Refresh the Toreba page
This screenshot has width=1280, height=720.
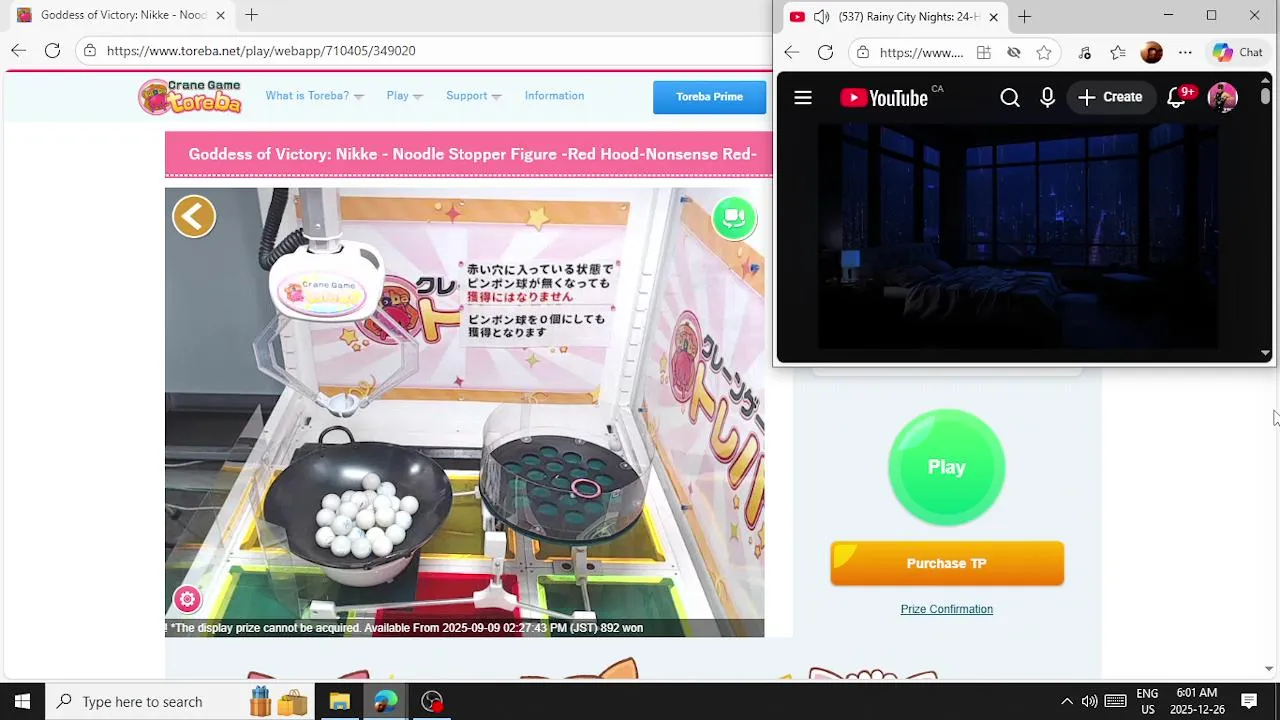52,50
